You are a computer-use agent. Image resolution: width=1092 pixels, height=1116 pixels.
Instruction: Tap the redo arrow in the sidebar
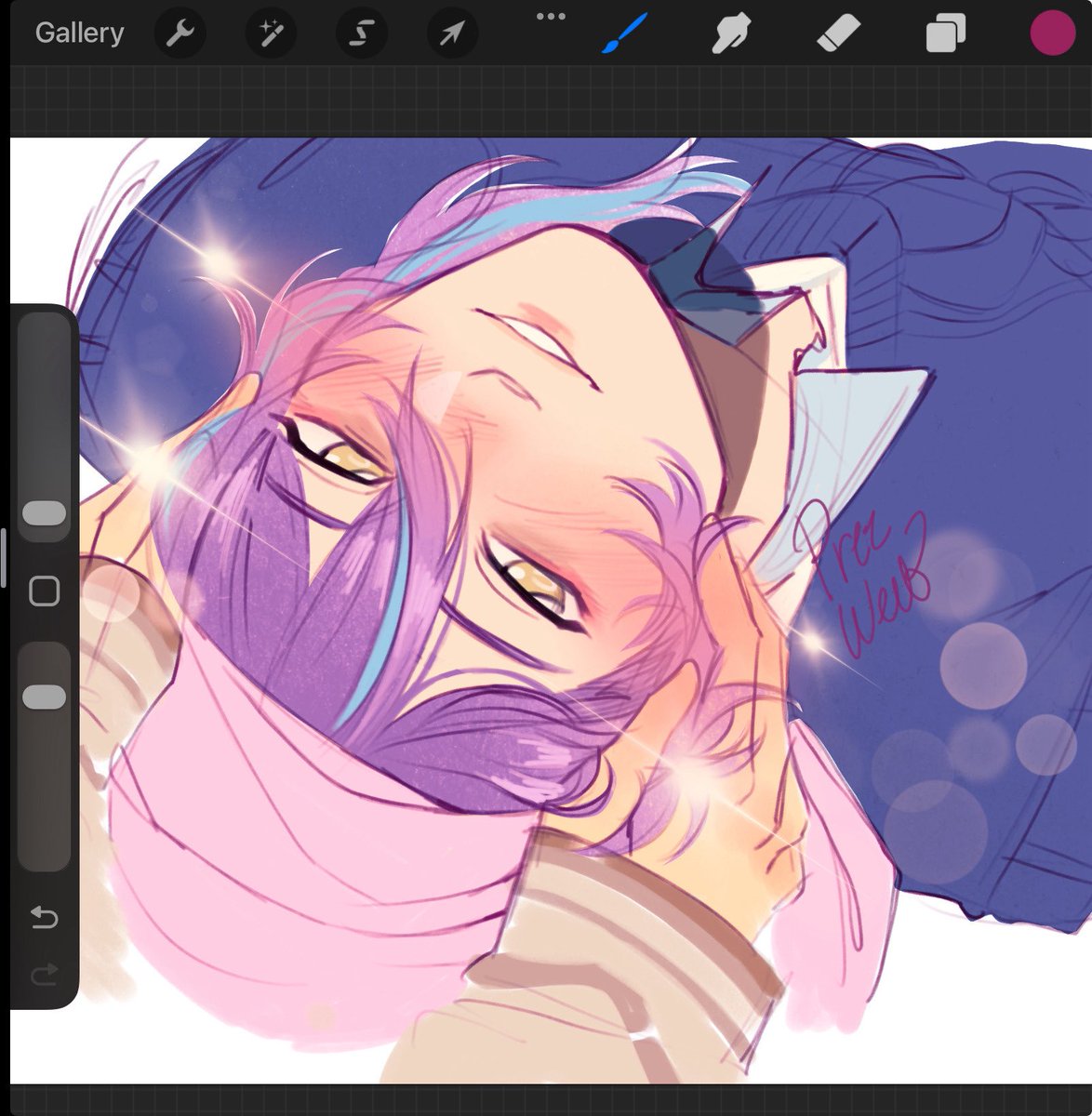pyautogui.click(x=45, y=975)
